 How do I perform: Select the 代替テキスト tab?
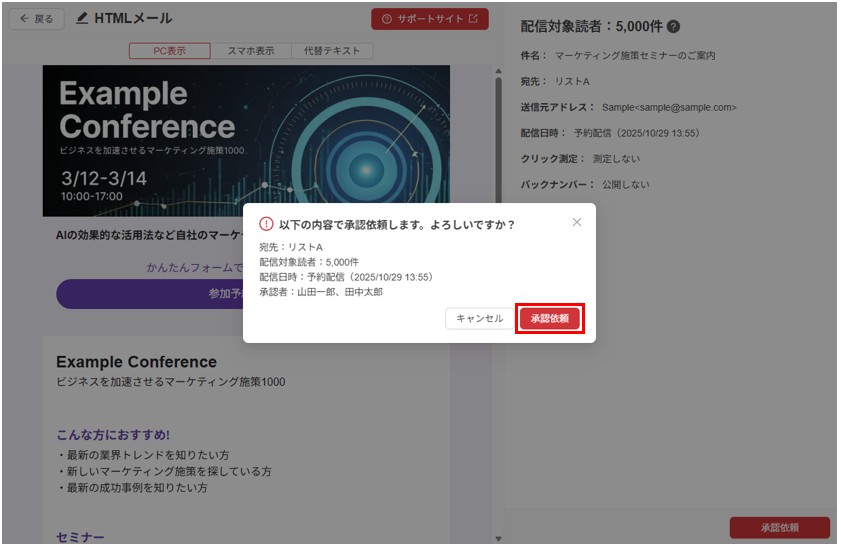(331, 51)
